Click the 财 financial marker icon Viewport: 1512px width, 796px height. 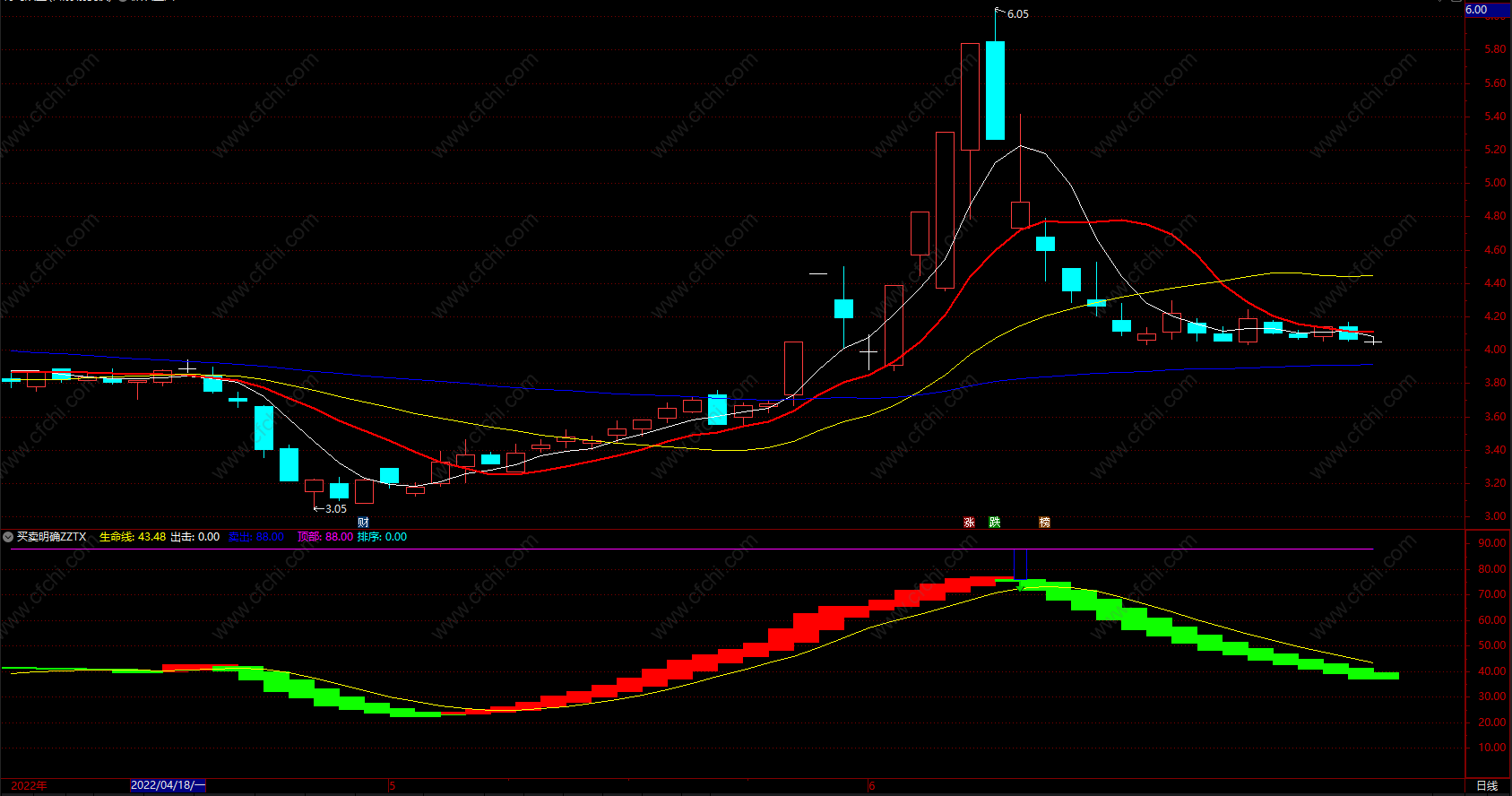click(x=363, y=522)
